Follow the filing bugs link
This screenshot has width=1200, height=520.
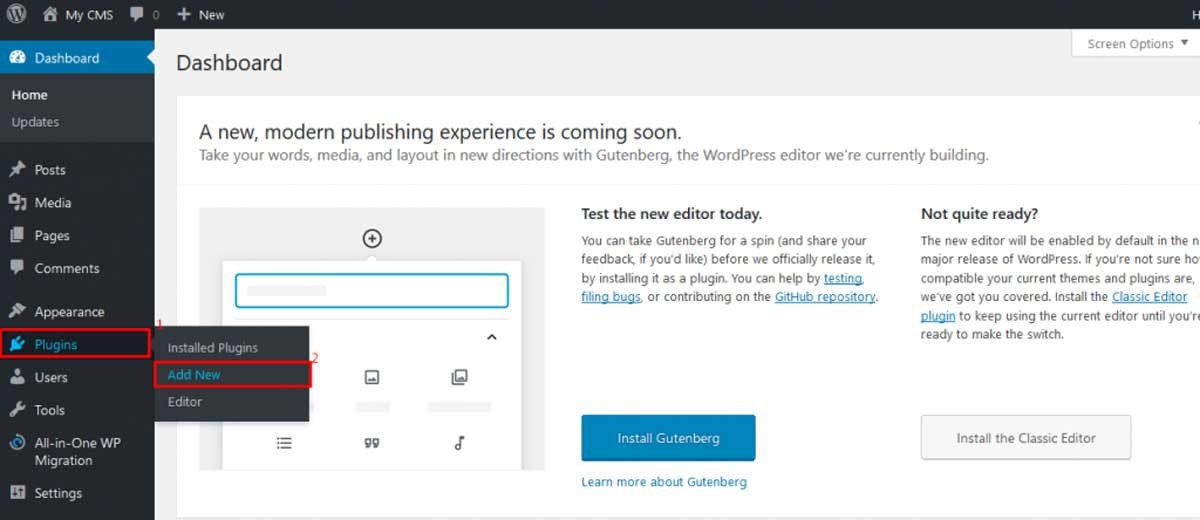[611, 297]
